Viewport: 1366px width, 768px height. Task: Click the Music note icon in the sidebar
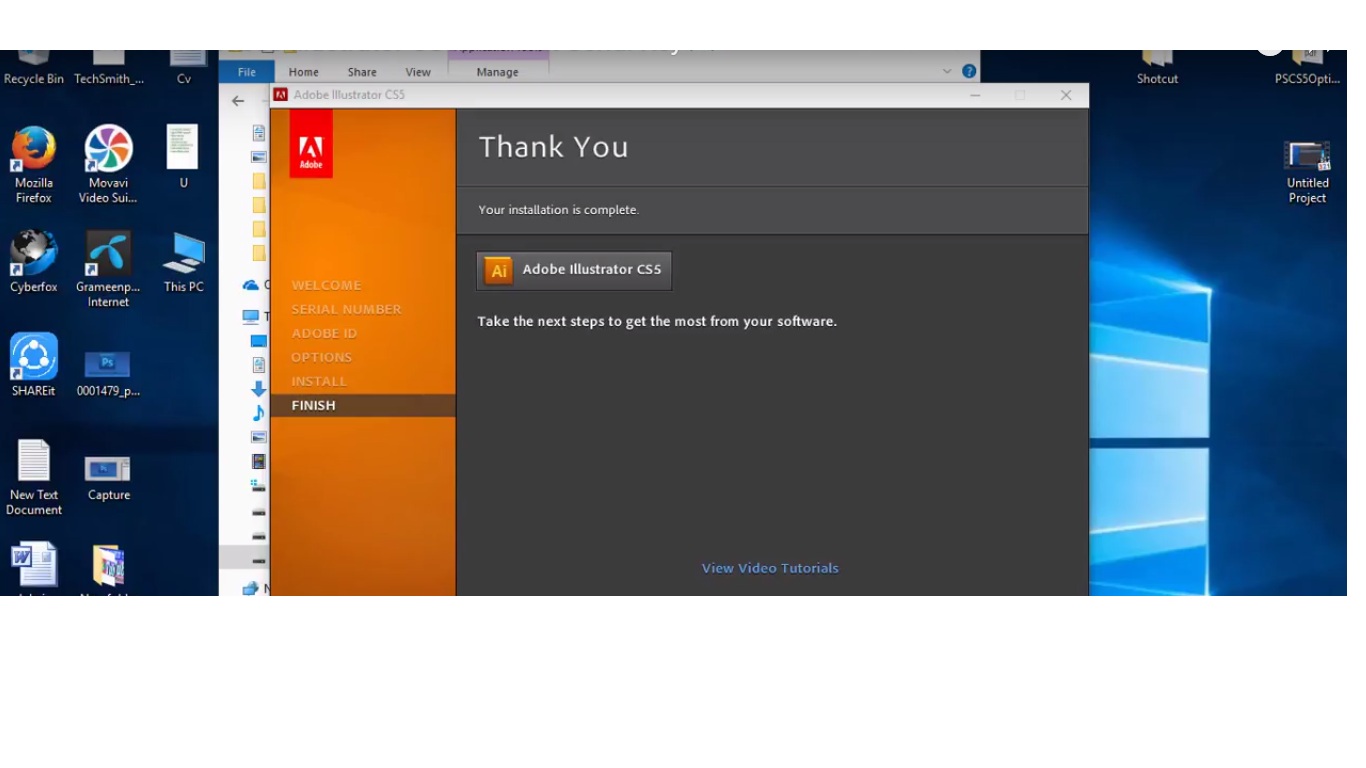point(258,413)
